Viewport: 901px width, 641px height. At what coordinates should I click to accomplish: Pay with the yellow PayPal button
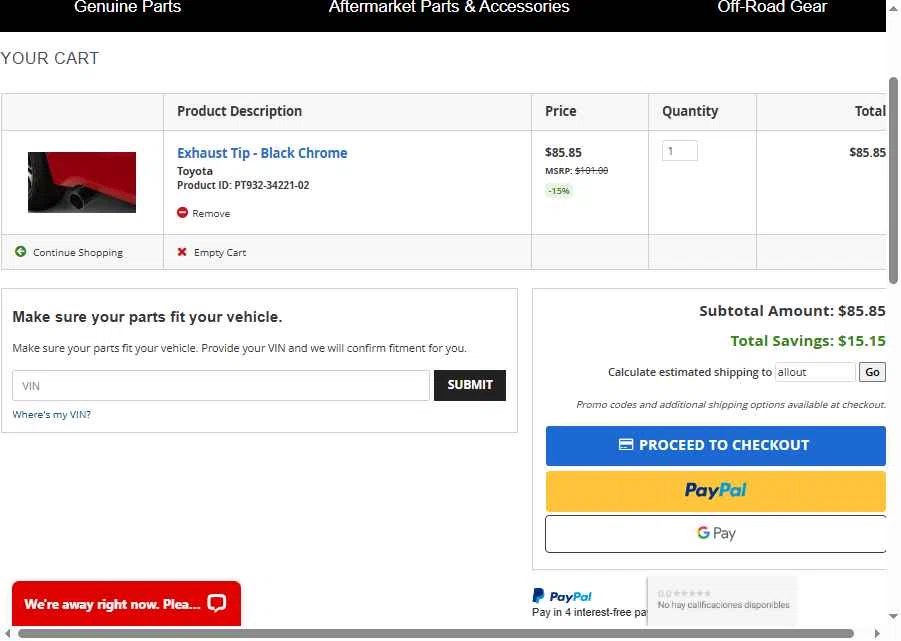tap(715, 491)
